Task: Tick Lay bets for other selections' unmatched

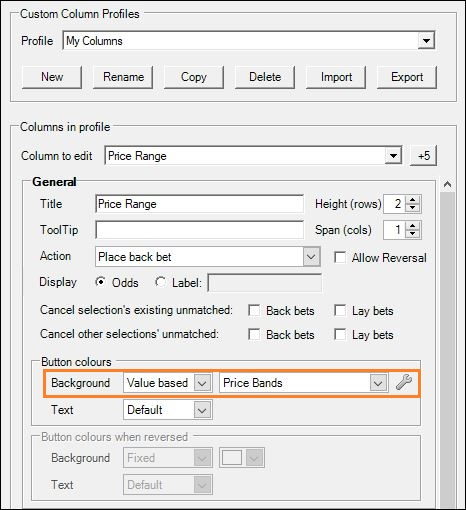Action: click(340, 334)
